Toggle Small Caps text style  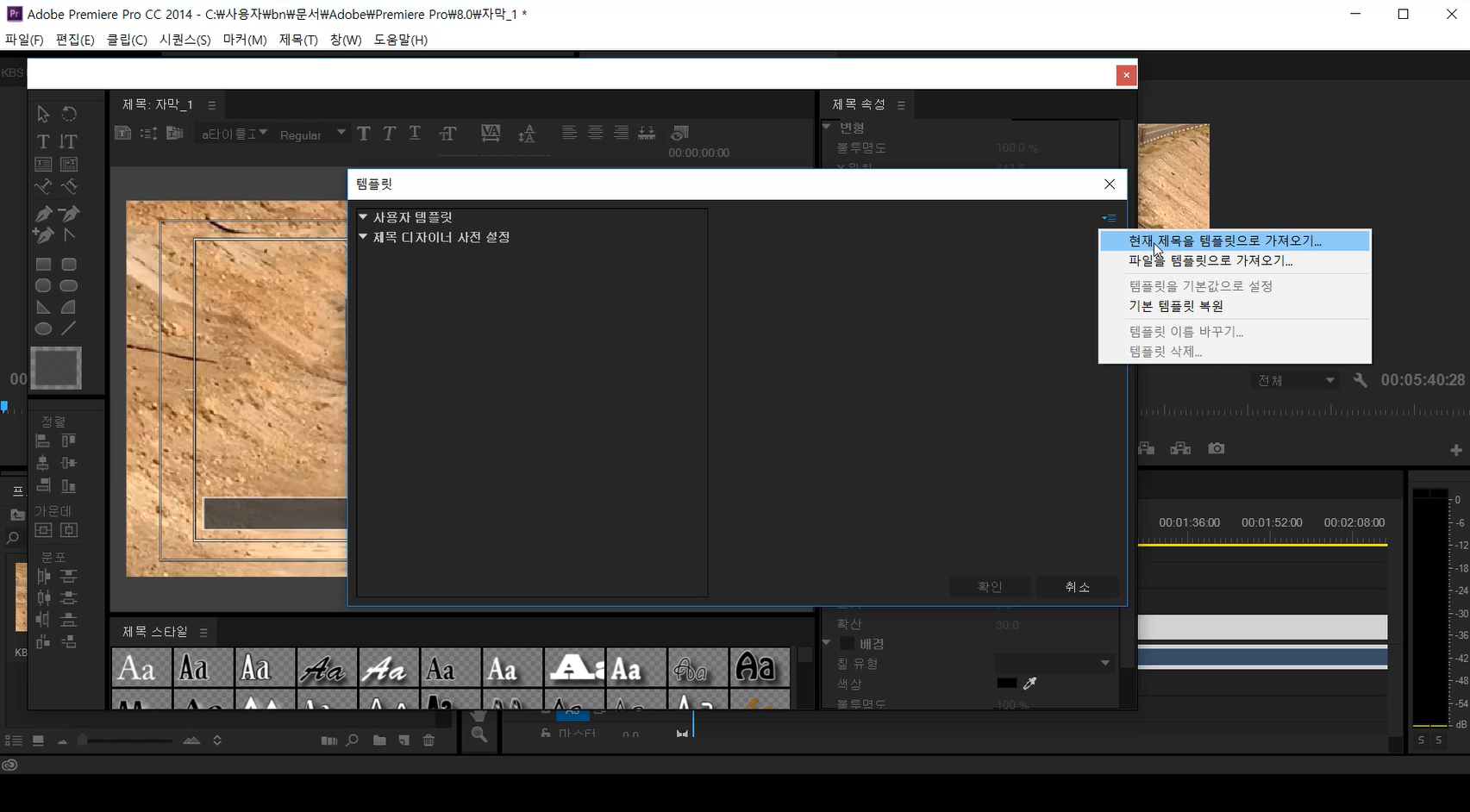[x=447, y=133]
